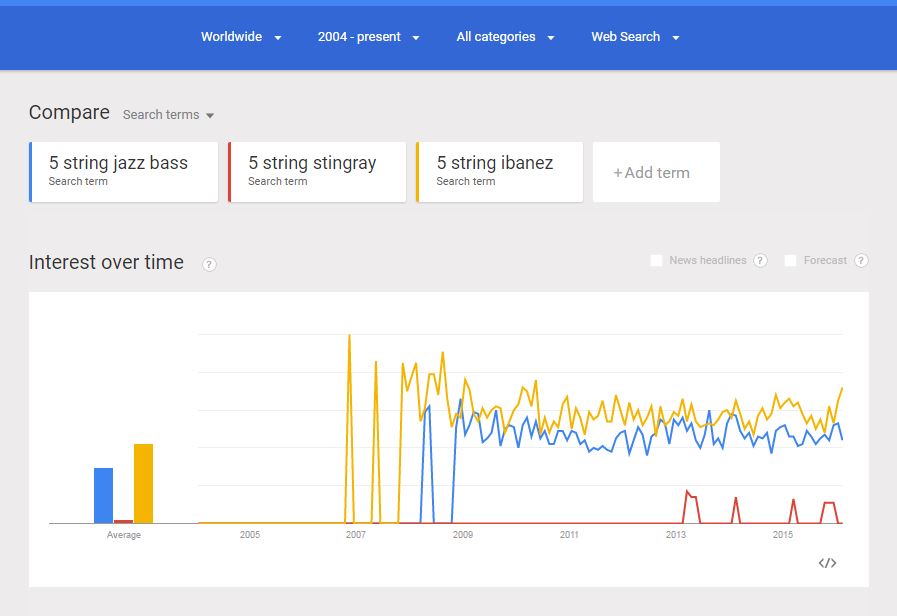
Task: Click help icon next to News headlines
Action: (760, 261)
